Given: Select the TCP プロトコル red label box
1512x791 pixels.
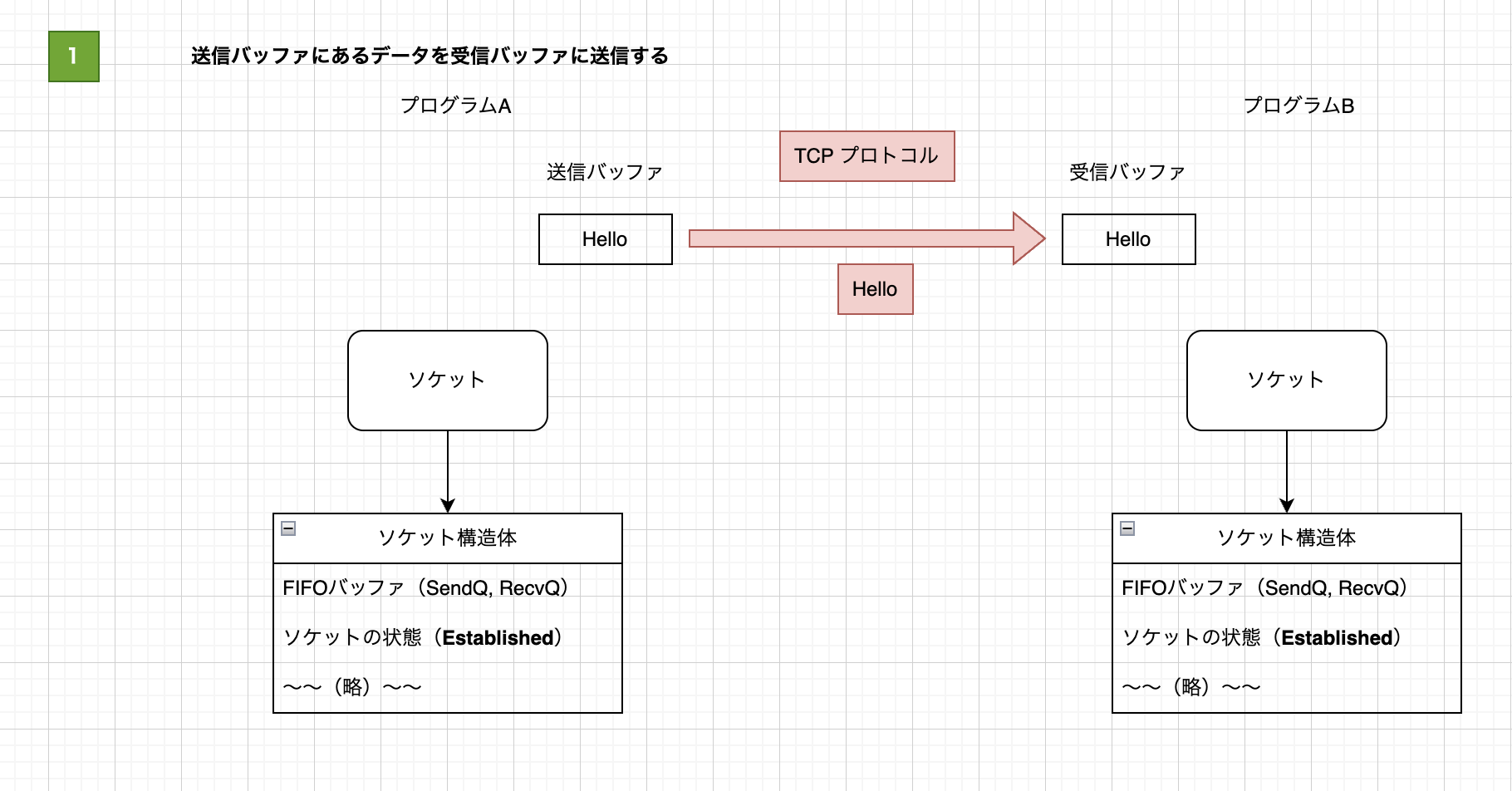Looking at the screenshot, I should pos(866,155).
